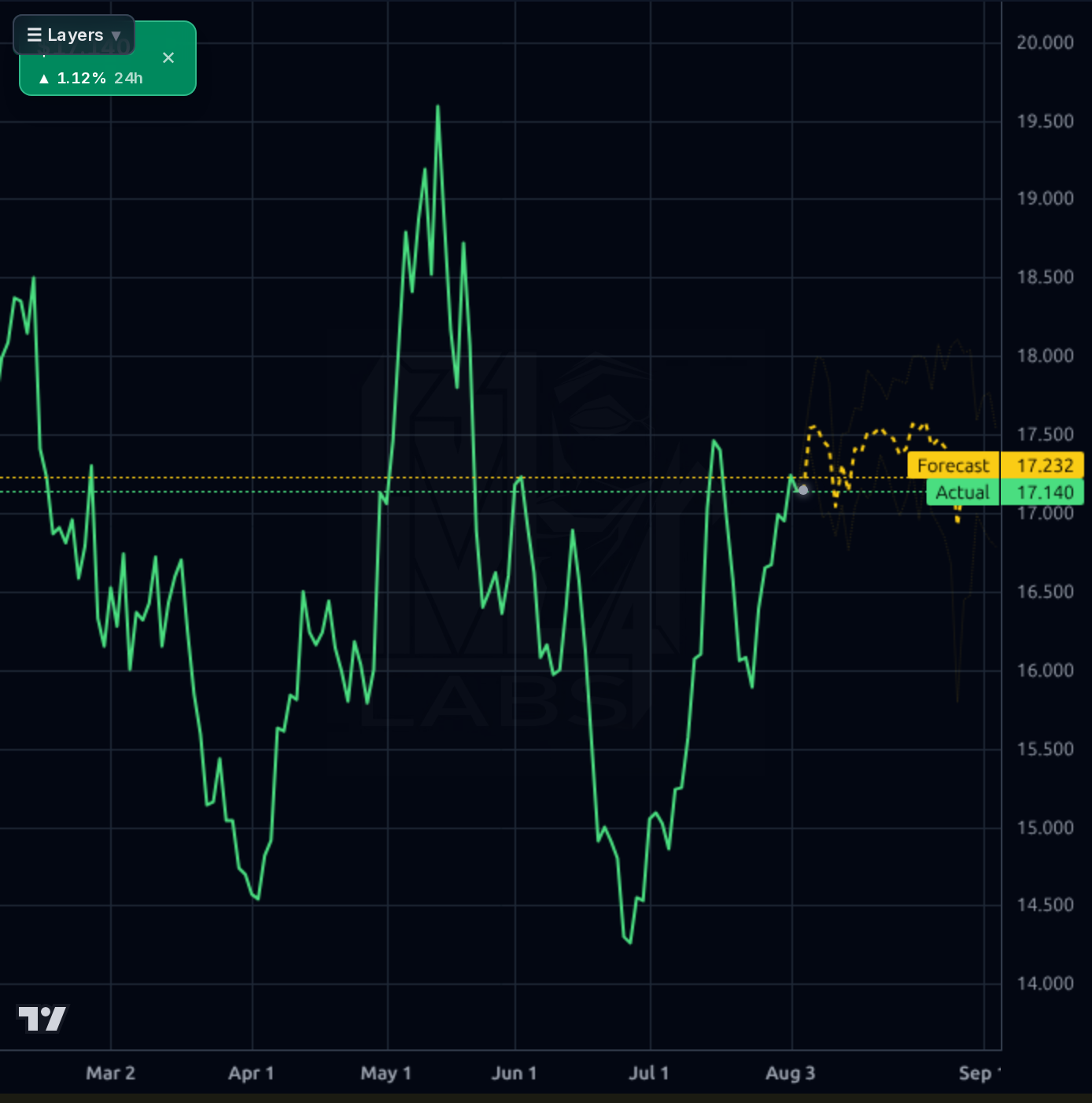
Task: Click the 17.000 price axis label
Action: click(1045, 514)
